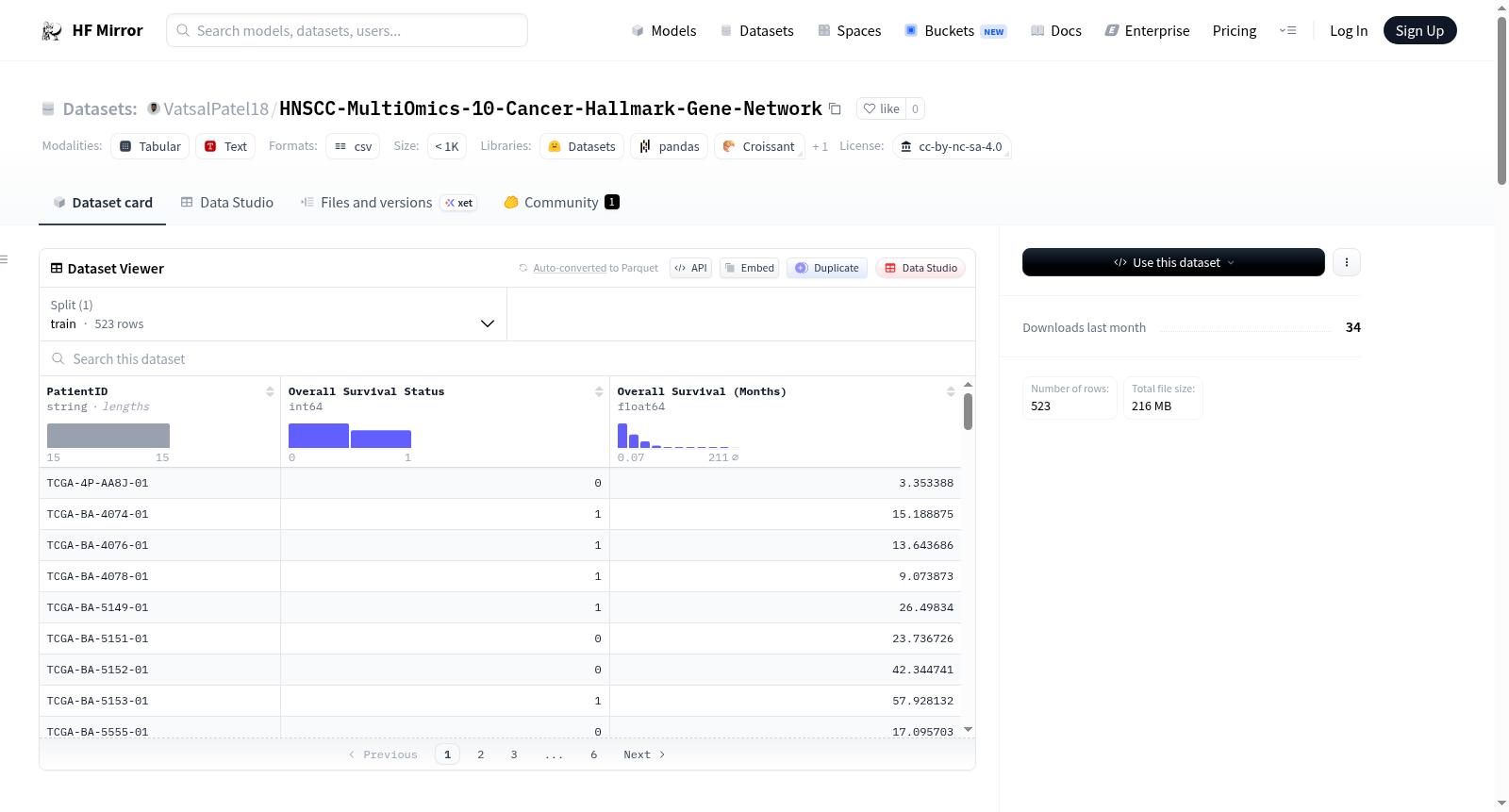Sort the Overall Survival Status column
Screen dimensions: 1509x812
tap(599, 391)
